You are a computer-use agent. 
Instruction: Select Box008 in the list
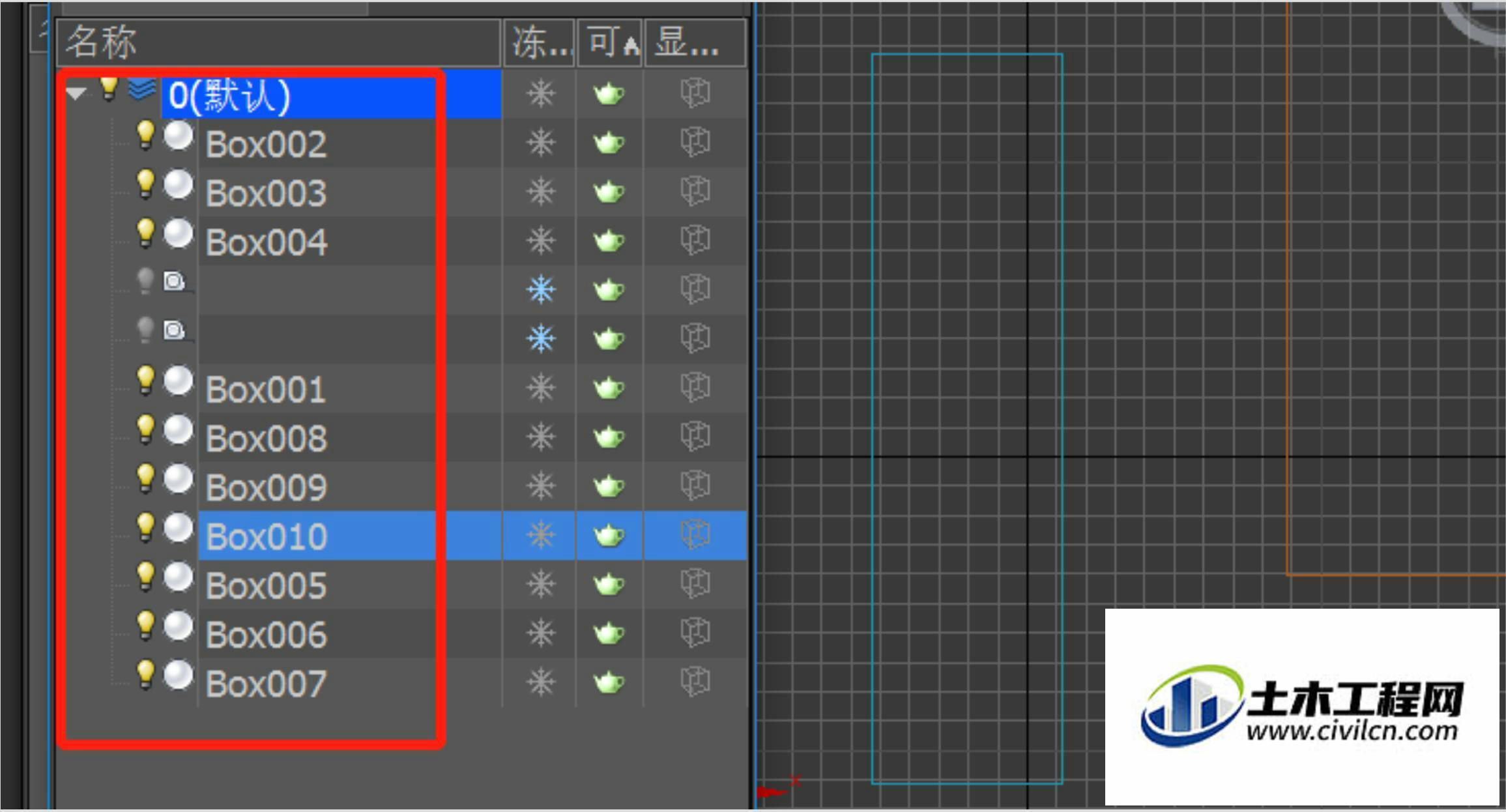266,439
